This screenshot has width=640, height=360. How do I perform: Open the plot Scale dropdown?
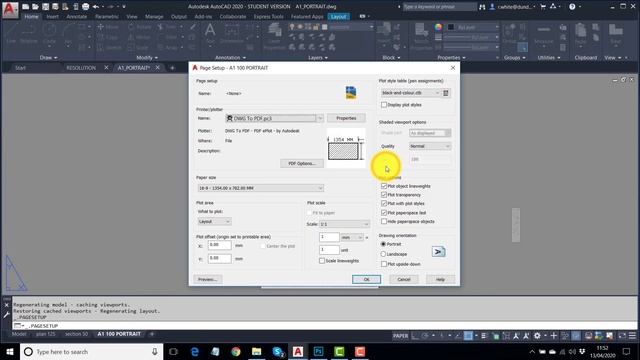click(344, 224)
